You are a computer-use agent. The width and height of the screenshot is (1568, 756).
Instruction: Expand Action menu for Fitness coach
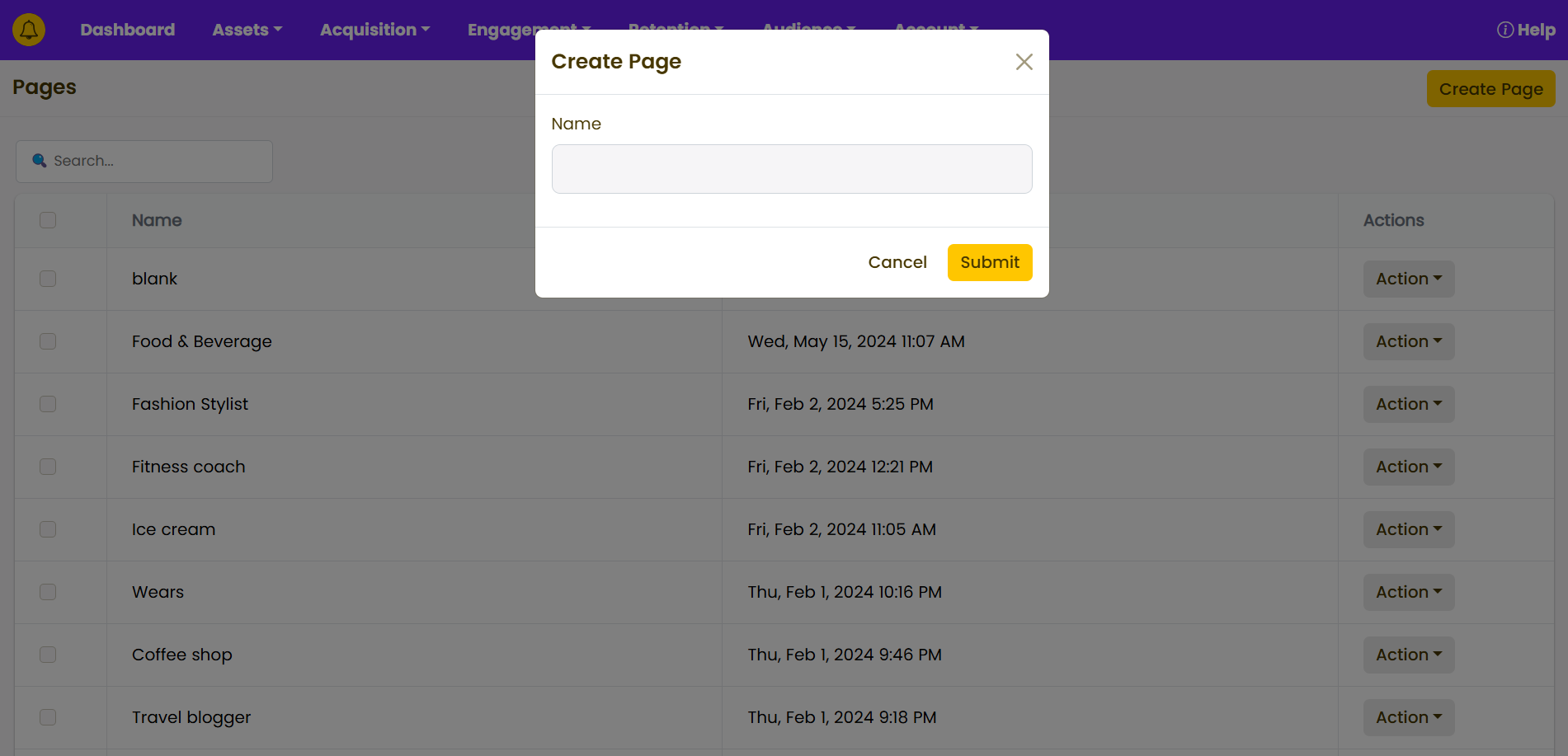click(1408, 467)
